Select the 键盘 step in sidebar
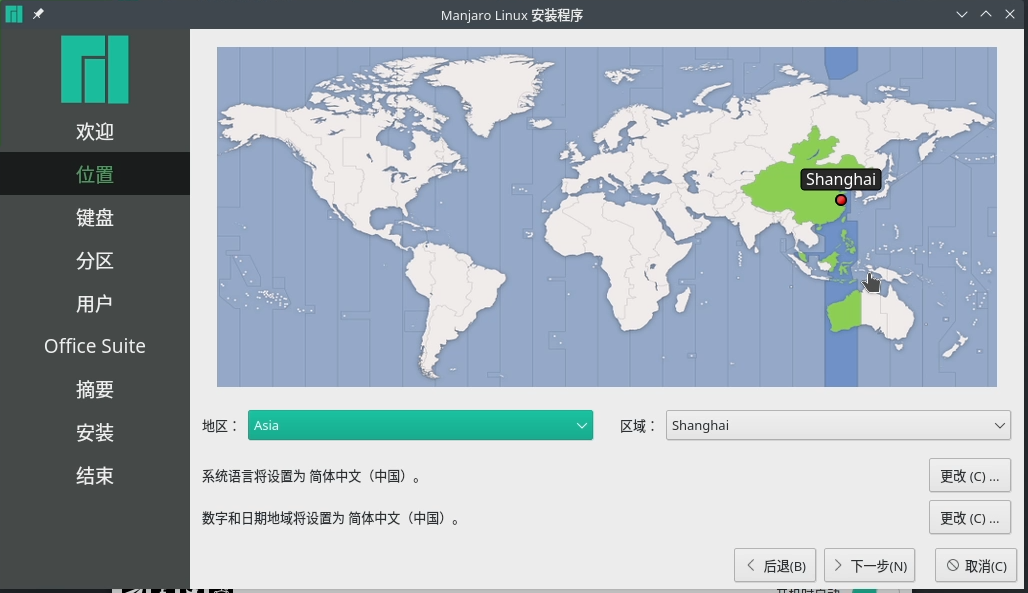Image resolution: width=1028 pixels, height=593 pixels. [95, 217]
